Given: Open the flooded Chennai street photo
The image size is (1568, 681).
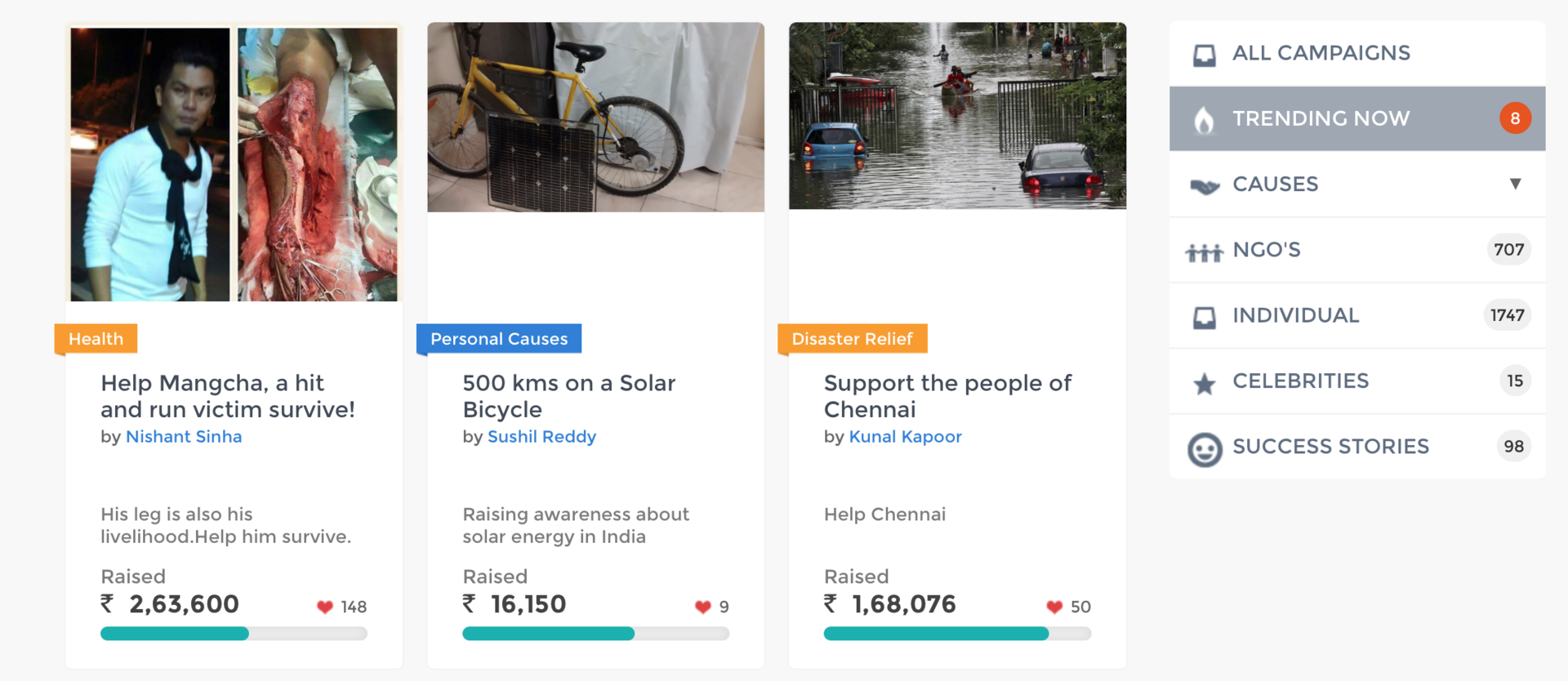Looking at the screenshot, I should (957, 115).
